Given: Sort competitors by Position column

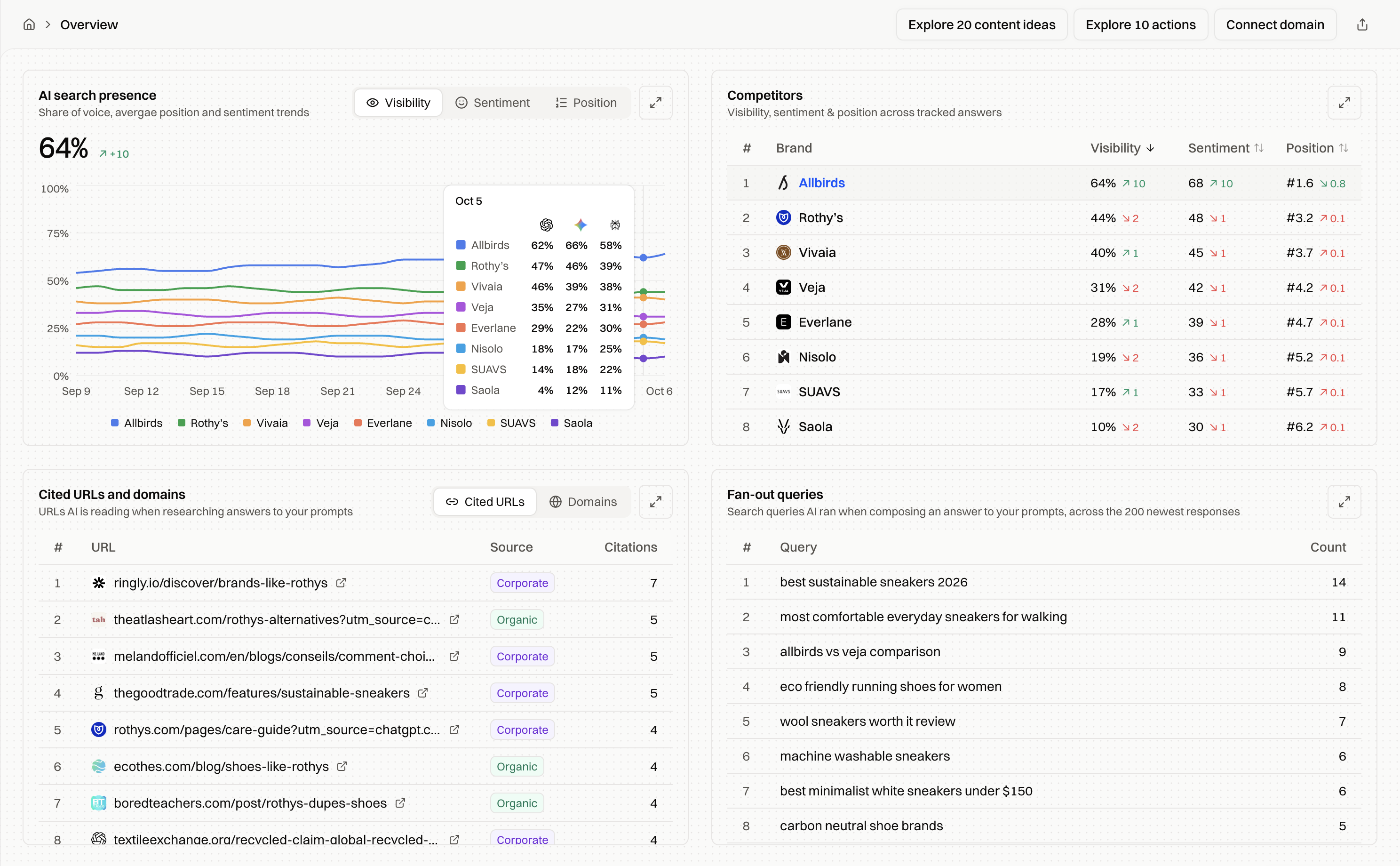Looking at the screenshot, I should [1317, 148].
